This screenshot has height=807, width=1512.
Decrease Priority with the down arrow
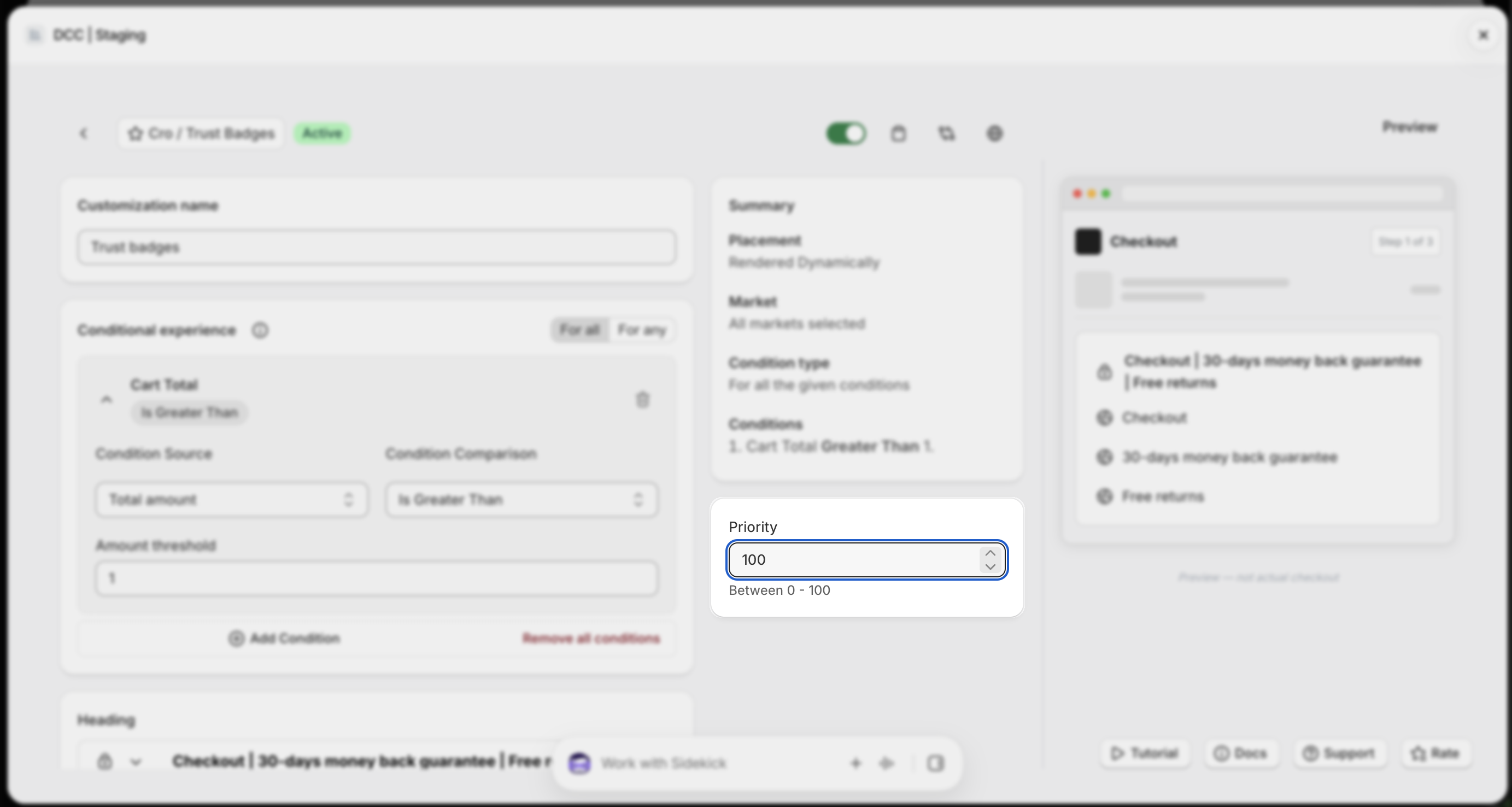990,567
